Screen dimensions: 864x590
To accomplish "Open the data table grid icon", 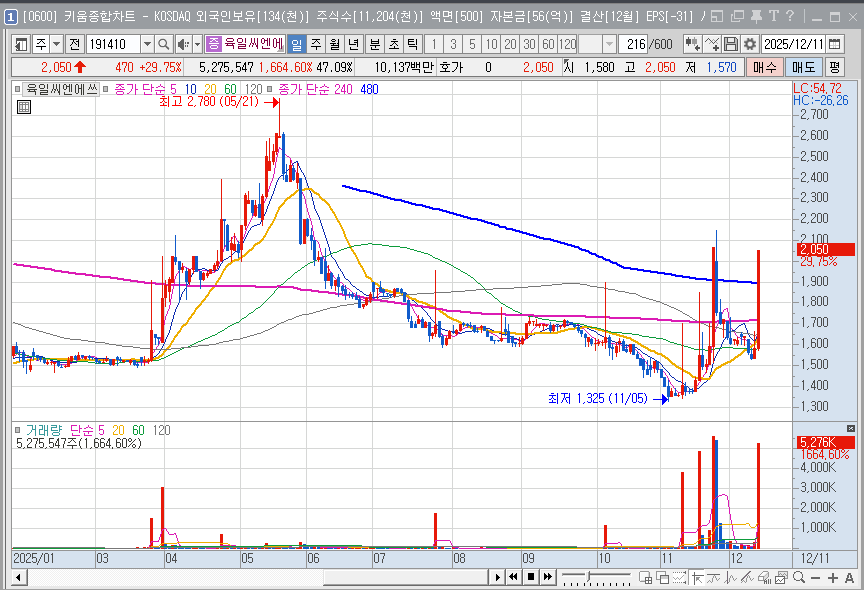I will pyautogui.click(x=24, y=107).
